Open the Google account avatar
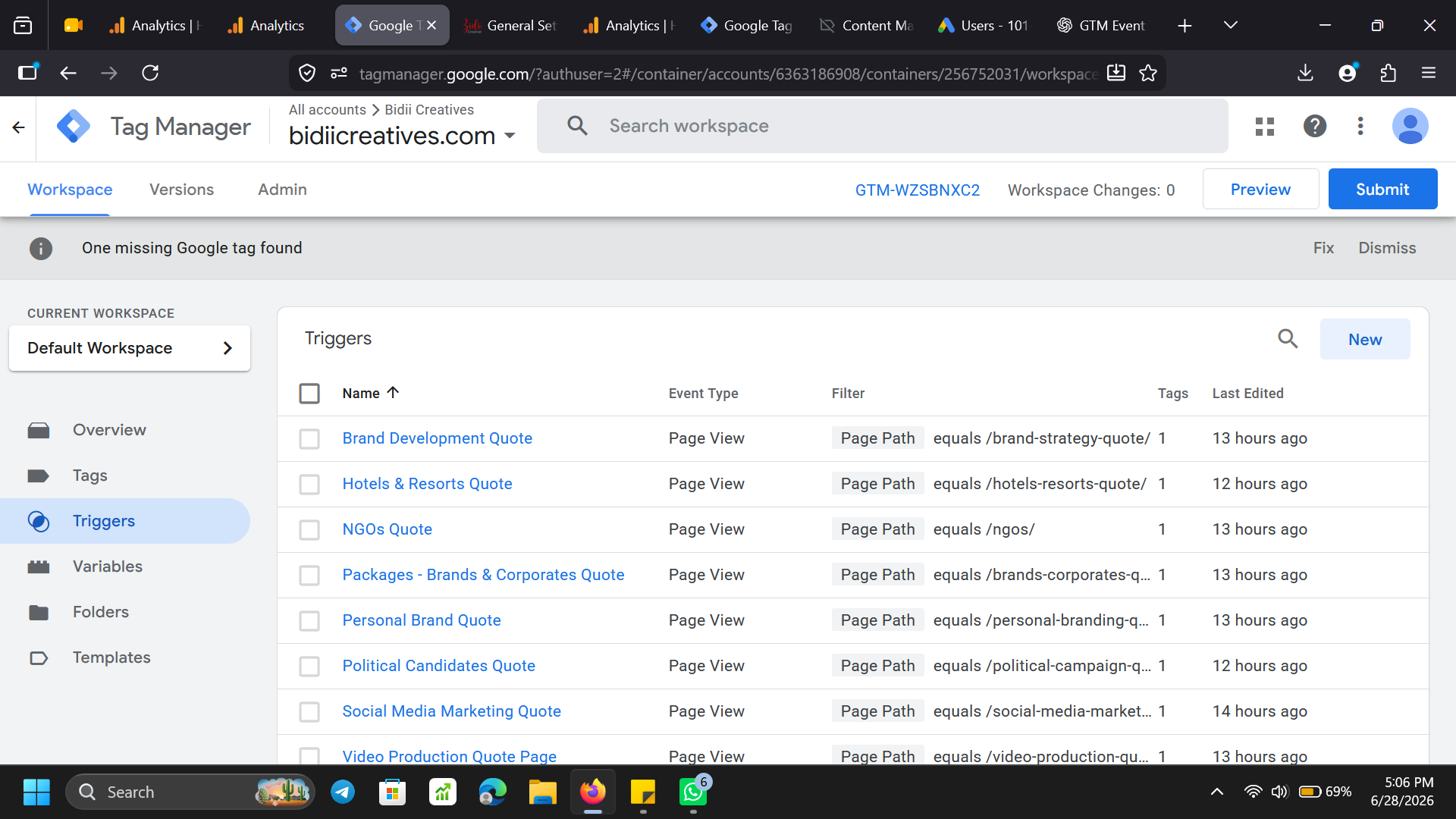The image size is (1456, 819). point(1410,126)
